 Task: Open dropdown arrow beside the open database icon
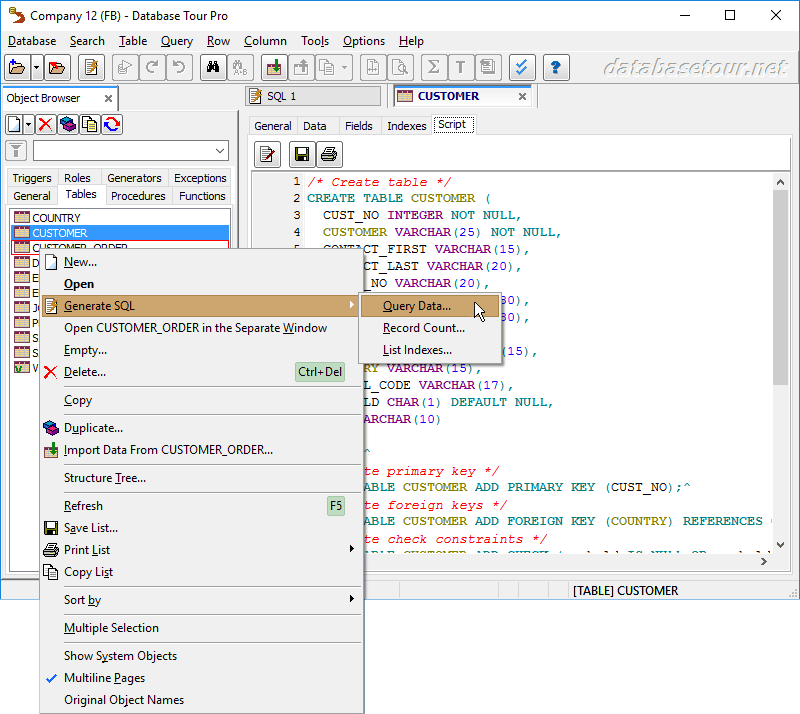[37, 68]
